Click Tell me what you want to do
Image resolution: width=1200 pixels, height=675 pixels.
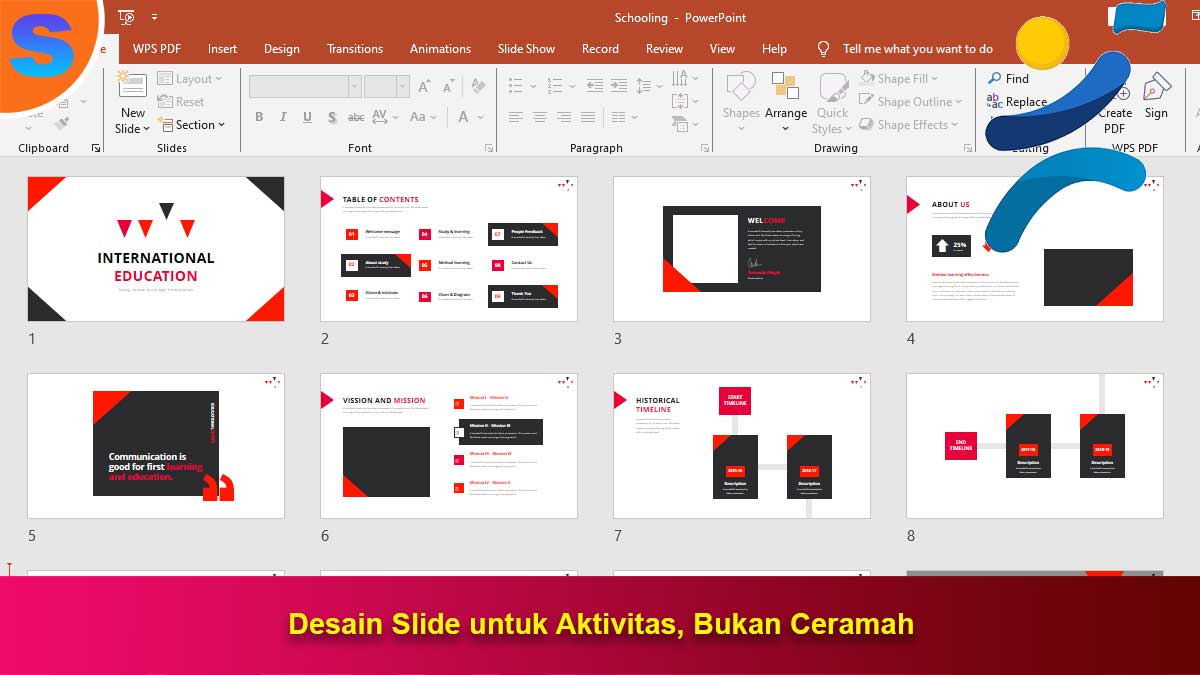(x=906, y=48)
